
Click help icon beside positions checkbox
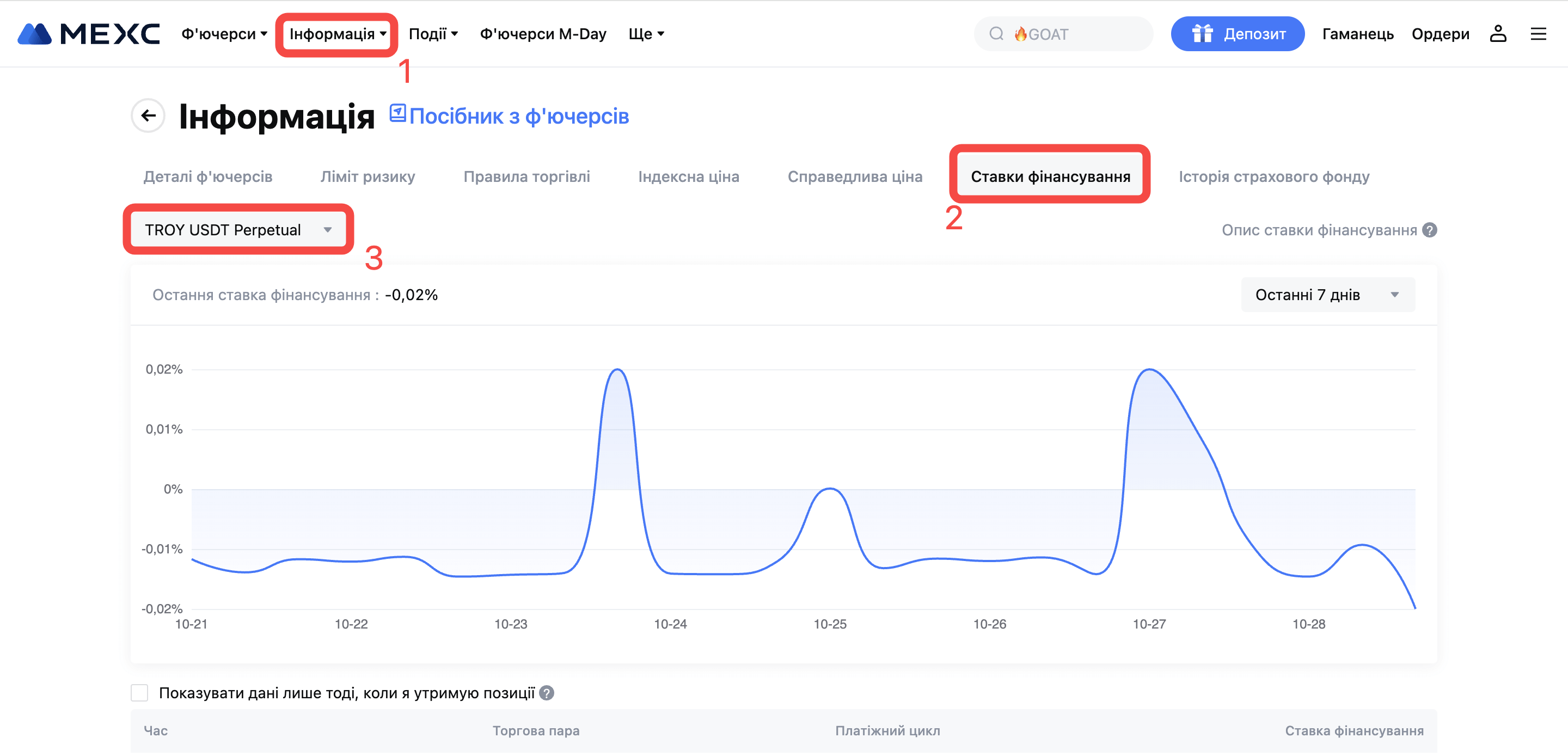(547, 693)
